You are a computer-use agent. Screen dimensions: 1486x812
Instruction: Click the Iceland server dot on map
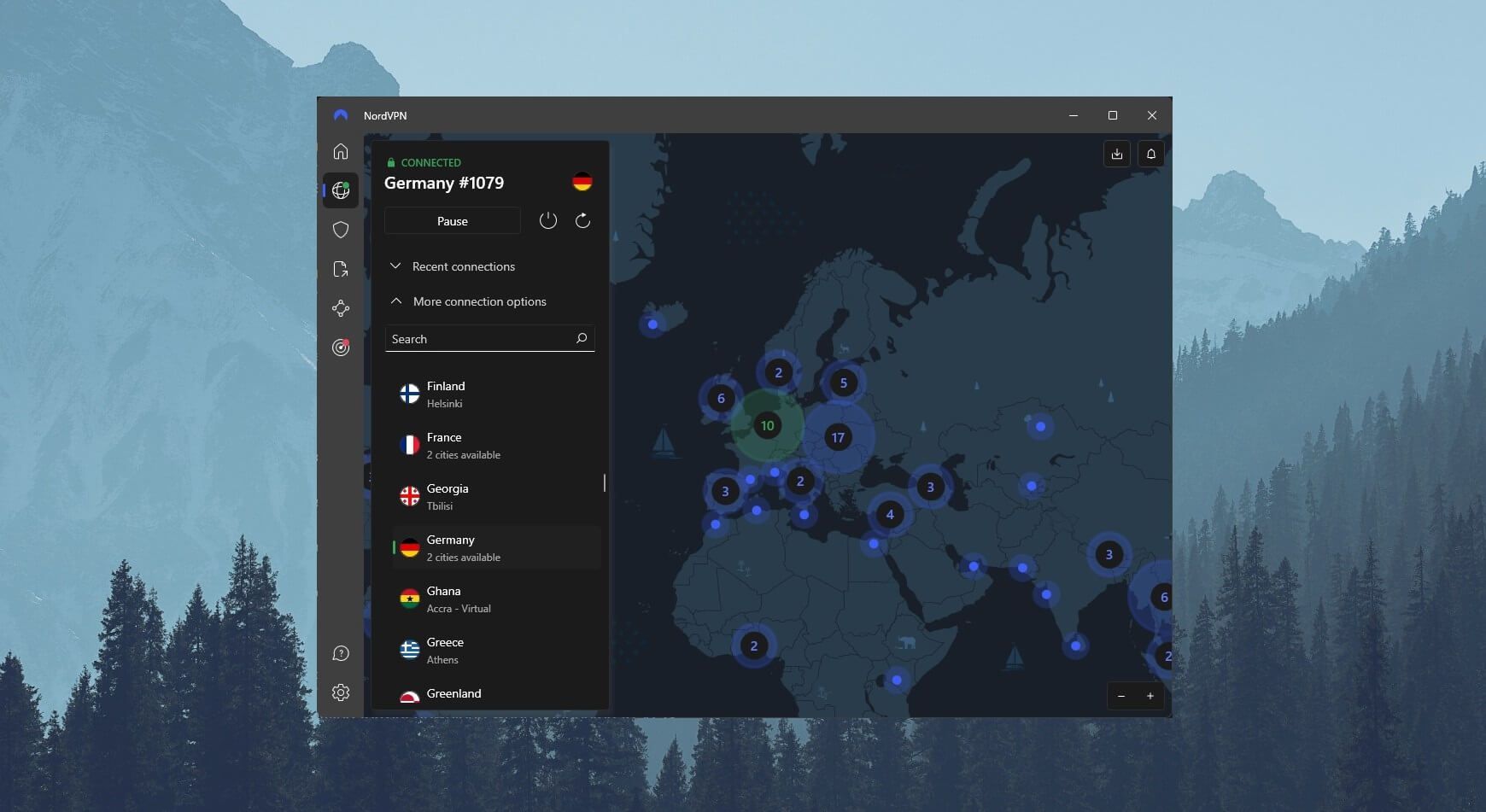coord(652,324)
